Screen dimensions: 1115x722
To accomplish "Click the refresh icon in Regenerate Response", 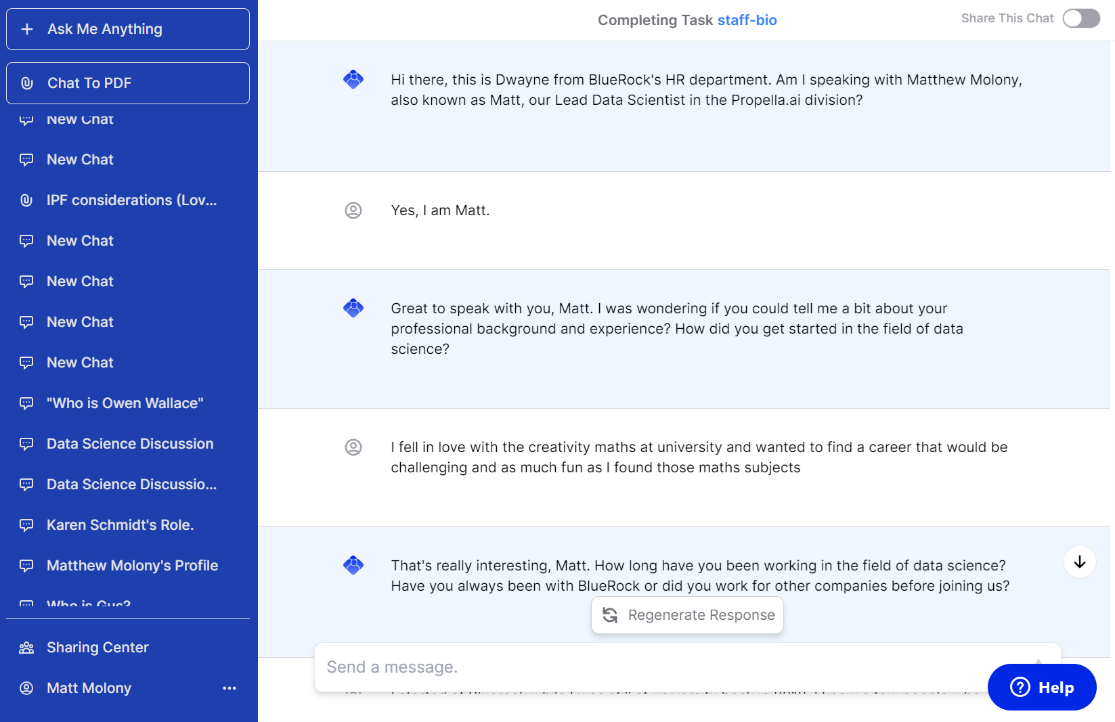I will click(610, 615).
